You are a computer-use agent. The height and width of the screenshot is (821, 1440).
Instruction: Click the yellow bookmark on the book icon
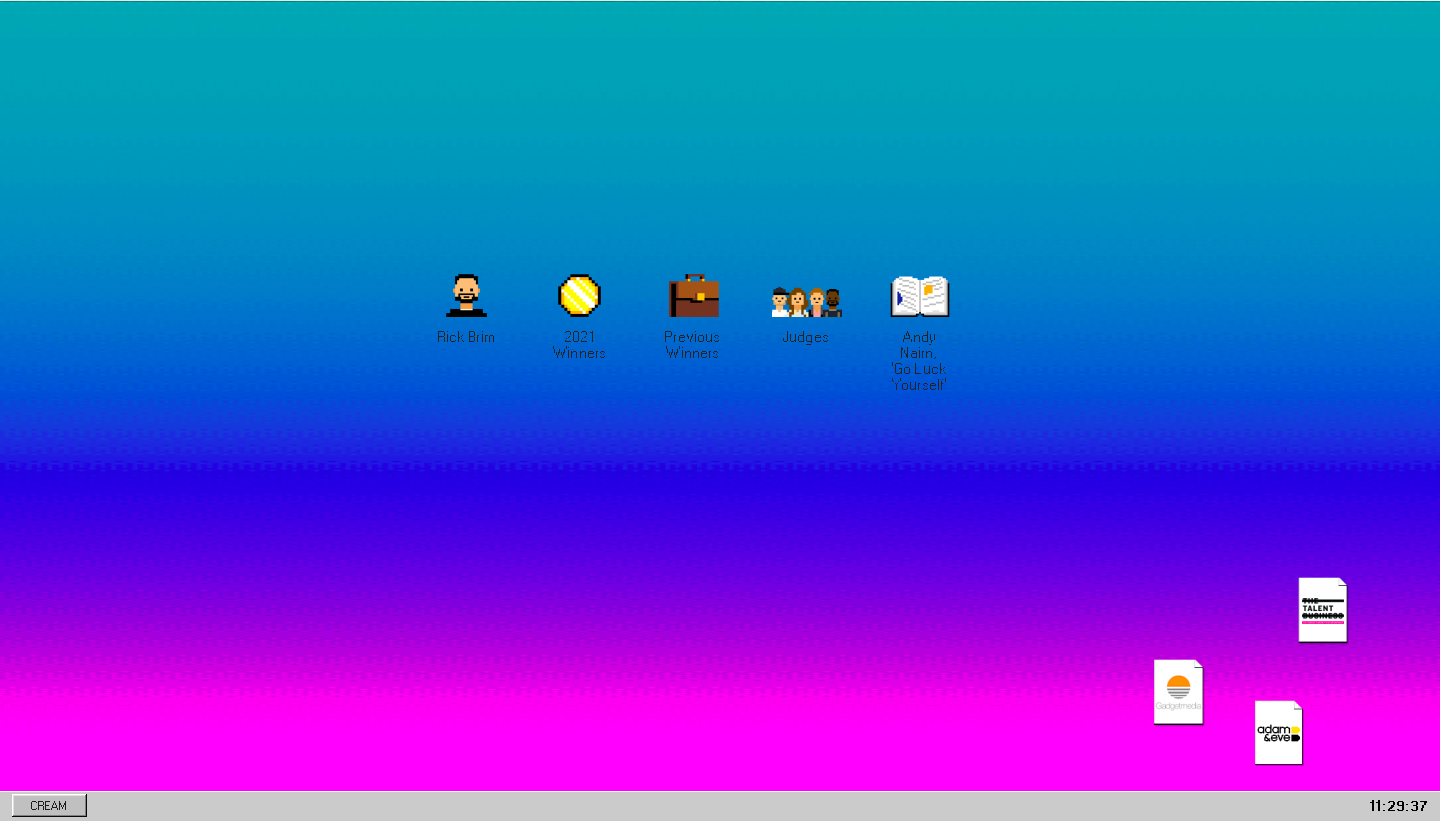[930, 291]
